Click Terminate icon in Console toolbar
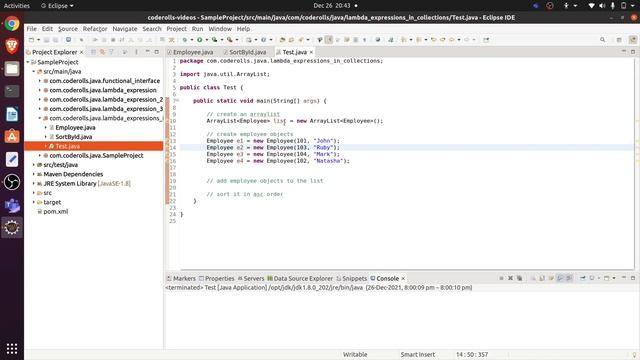Screen dimensions: 640x360 click(501, 278)
